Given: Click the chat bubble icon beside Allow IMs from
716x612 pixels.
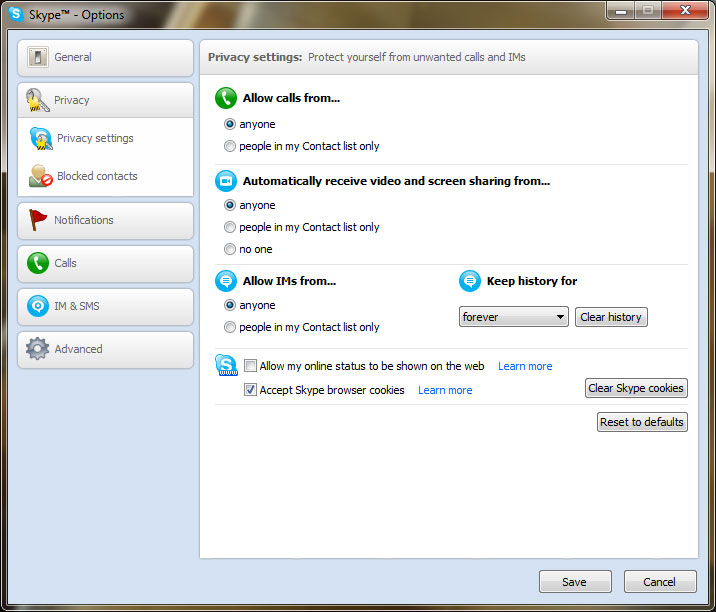Looking at the screenshot, I should click(x=226, y=281).
